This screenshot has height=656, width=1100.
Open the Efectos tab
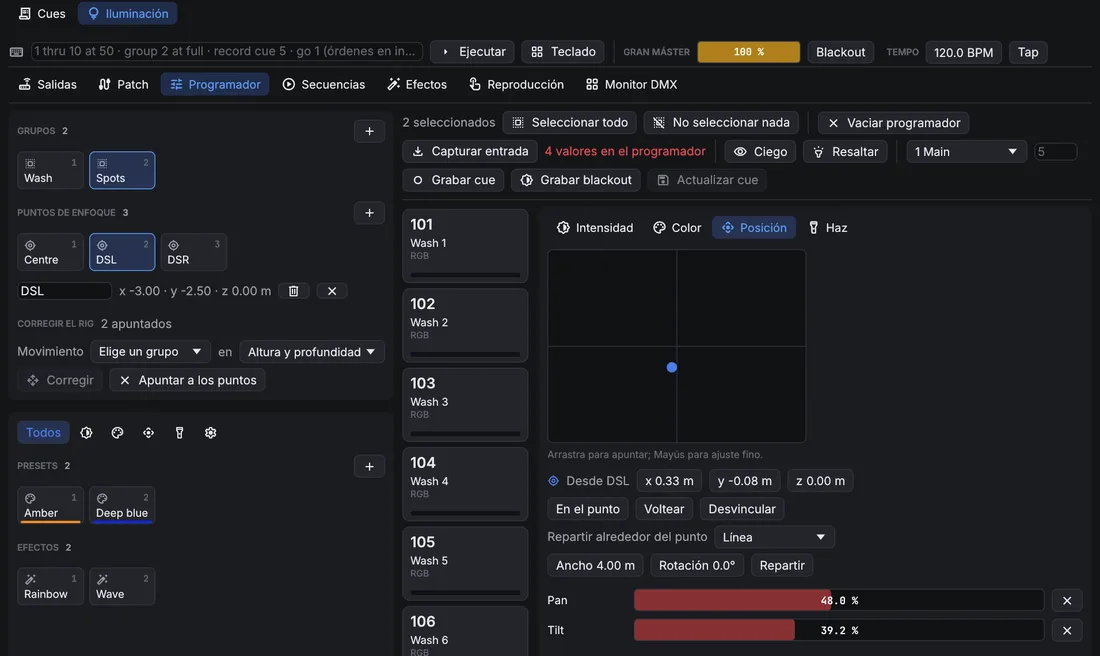pos(417,84)
